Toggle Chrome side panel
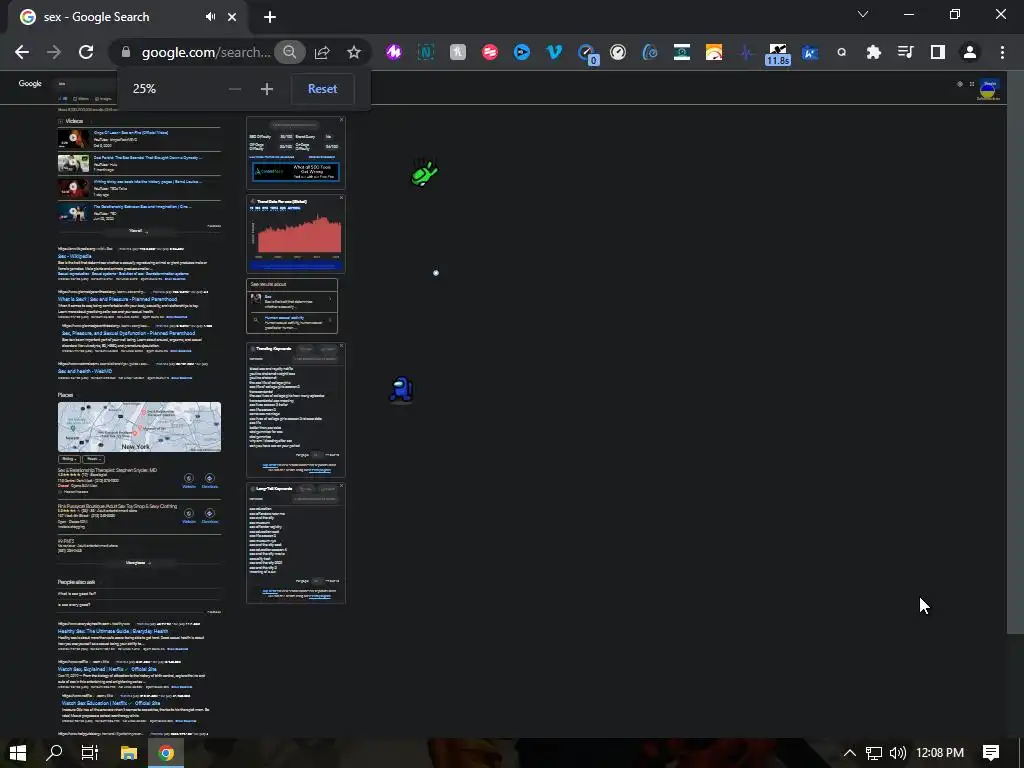1024x768 pixels. [938, 52]
